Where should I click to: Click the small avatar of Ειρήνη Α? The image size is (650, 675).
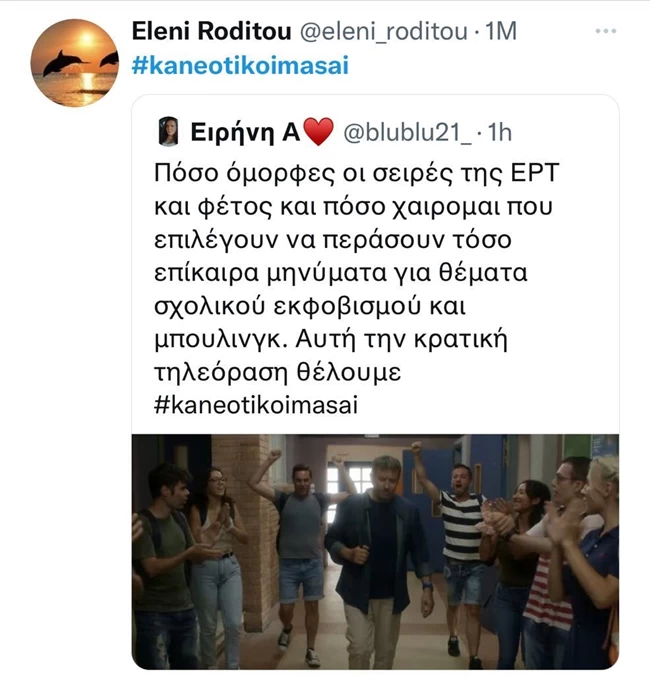(x=169, y=131)
